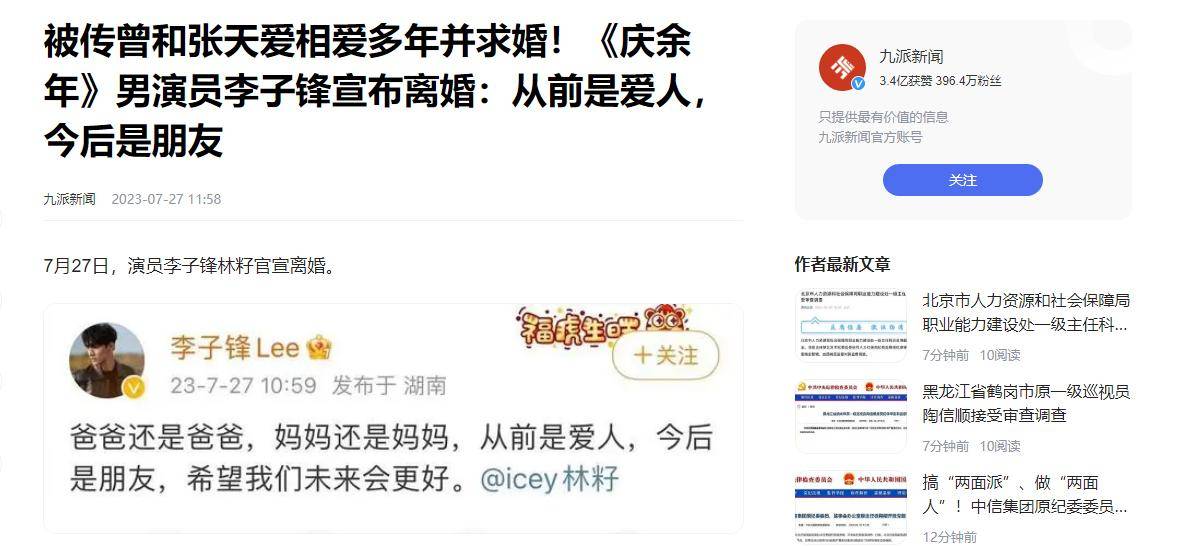Click the 作者最新文章 section heading
Screen dimensions: 1192x546
coord(842,265)
